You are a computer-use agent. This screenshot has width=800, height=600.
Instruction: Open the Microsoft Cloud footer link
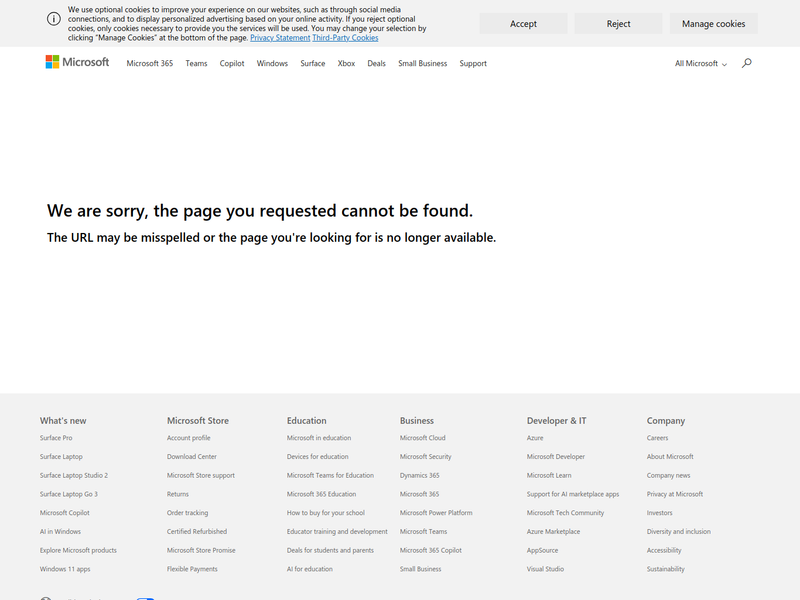(x=422, y=438)
